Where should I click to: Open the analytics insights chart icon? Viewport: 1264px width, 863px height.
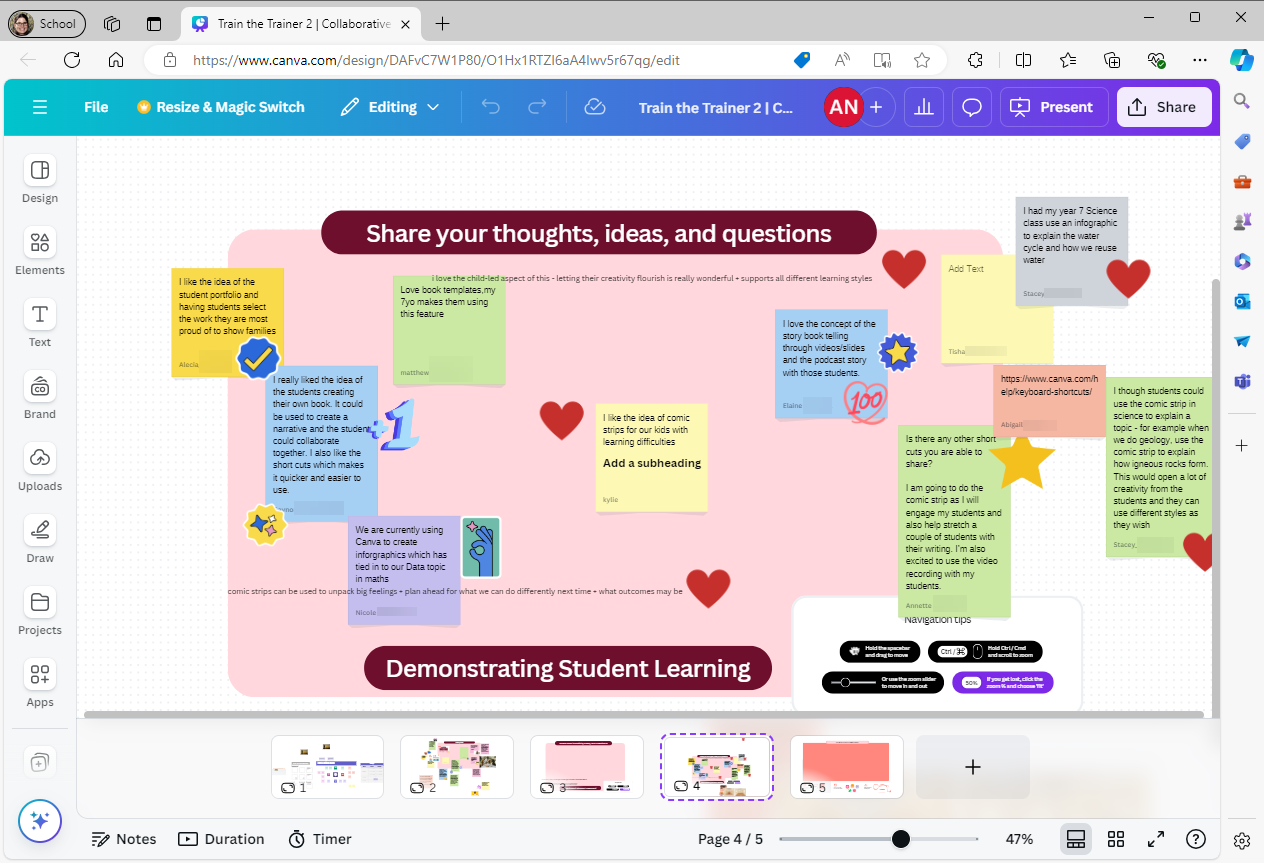(x=924, y=107)
